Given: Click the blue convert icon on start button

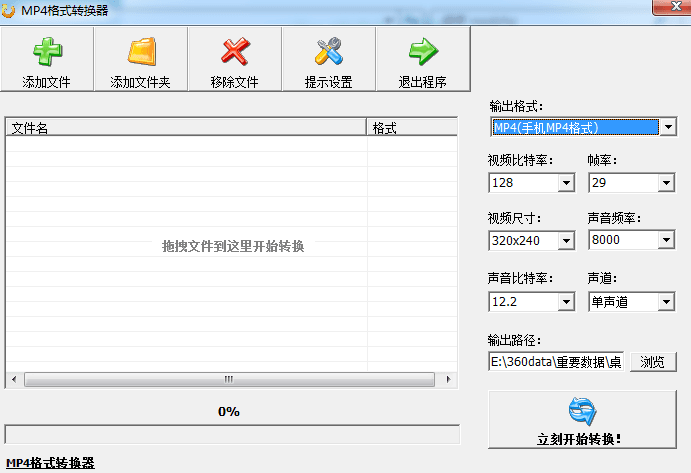Looking at the screenshot, I should click(582, 411).
